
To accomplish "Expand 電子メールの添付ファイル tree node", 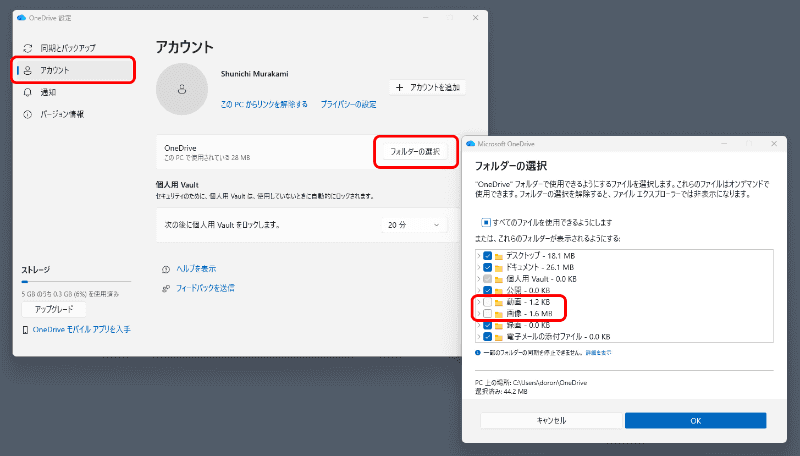I will coord(479,337).
